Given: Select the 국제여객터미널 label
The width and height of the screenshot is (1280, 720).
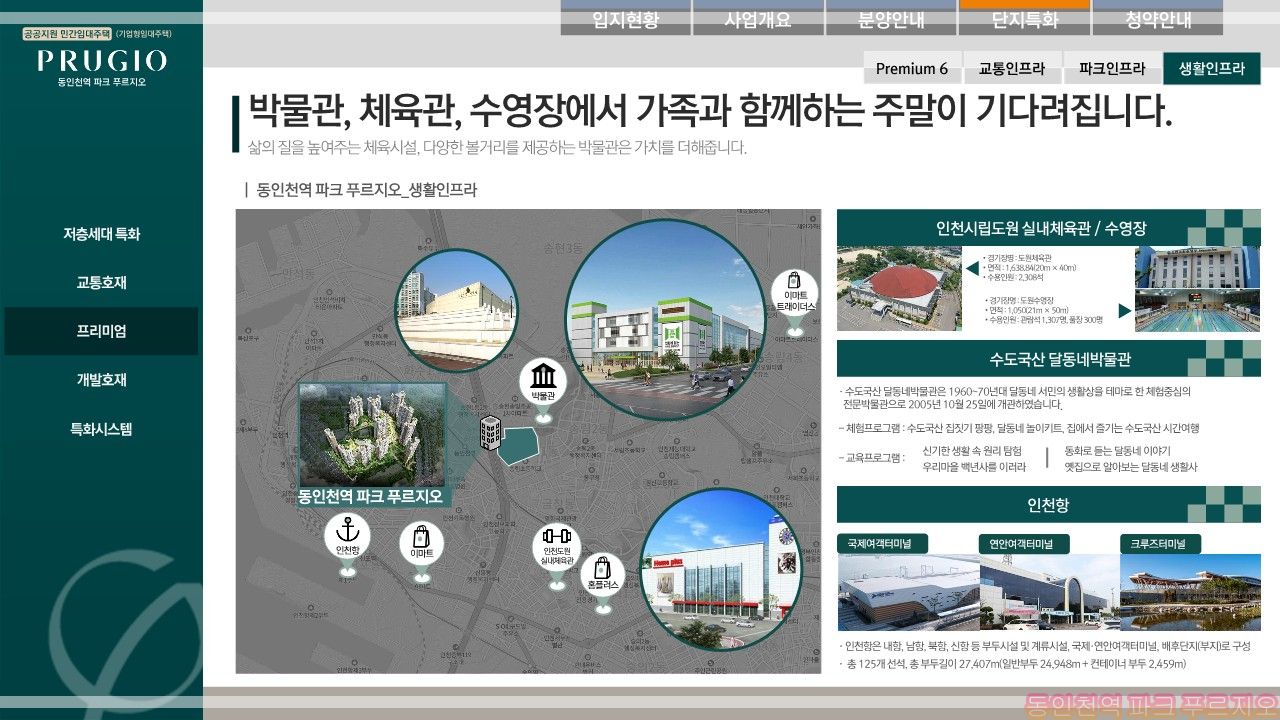Looking at the screenshot, I should [882, 544].
